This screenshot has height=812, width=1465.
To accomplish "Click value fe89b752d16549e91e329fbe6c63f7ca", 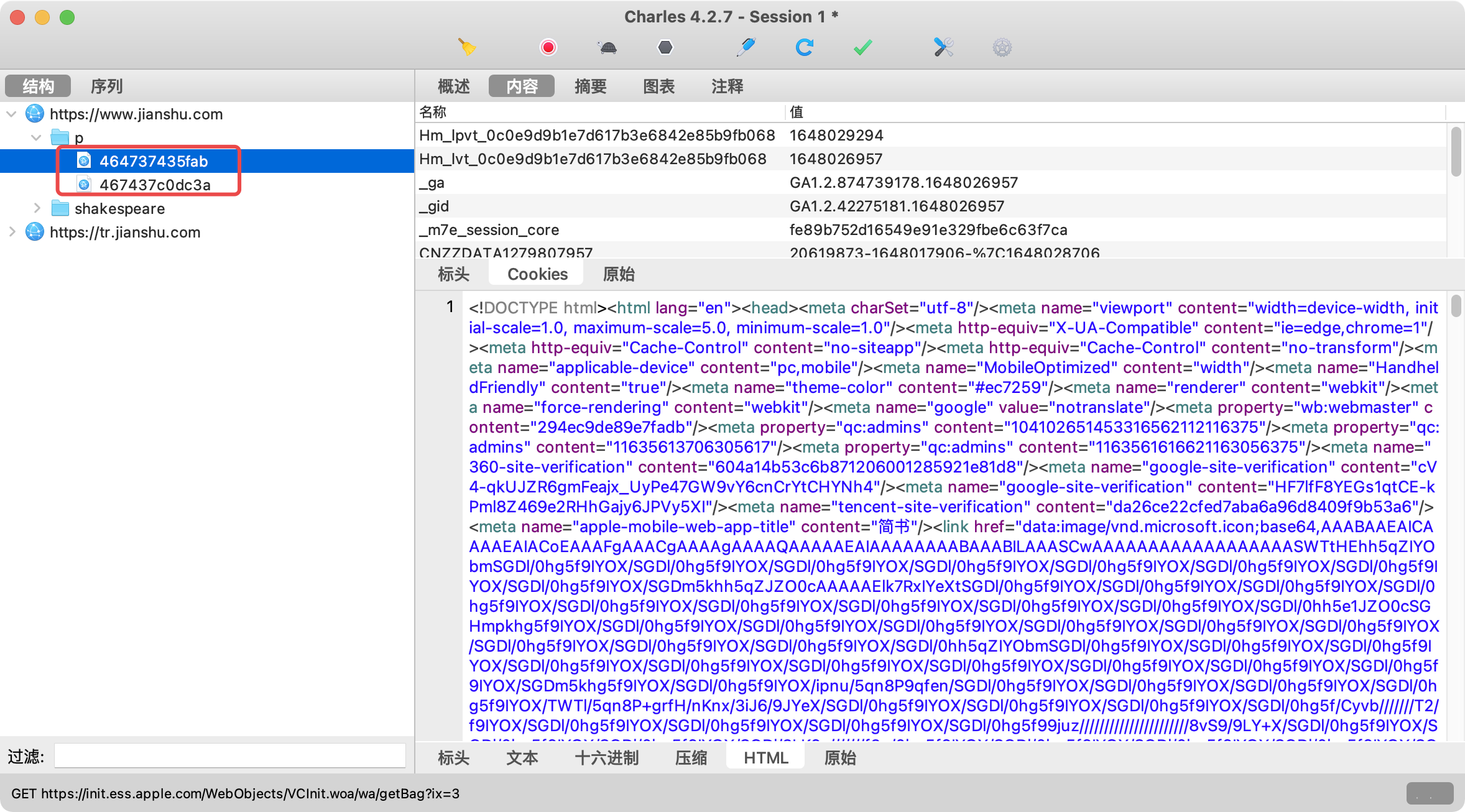I will click(x=928, y=229).
